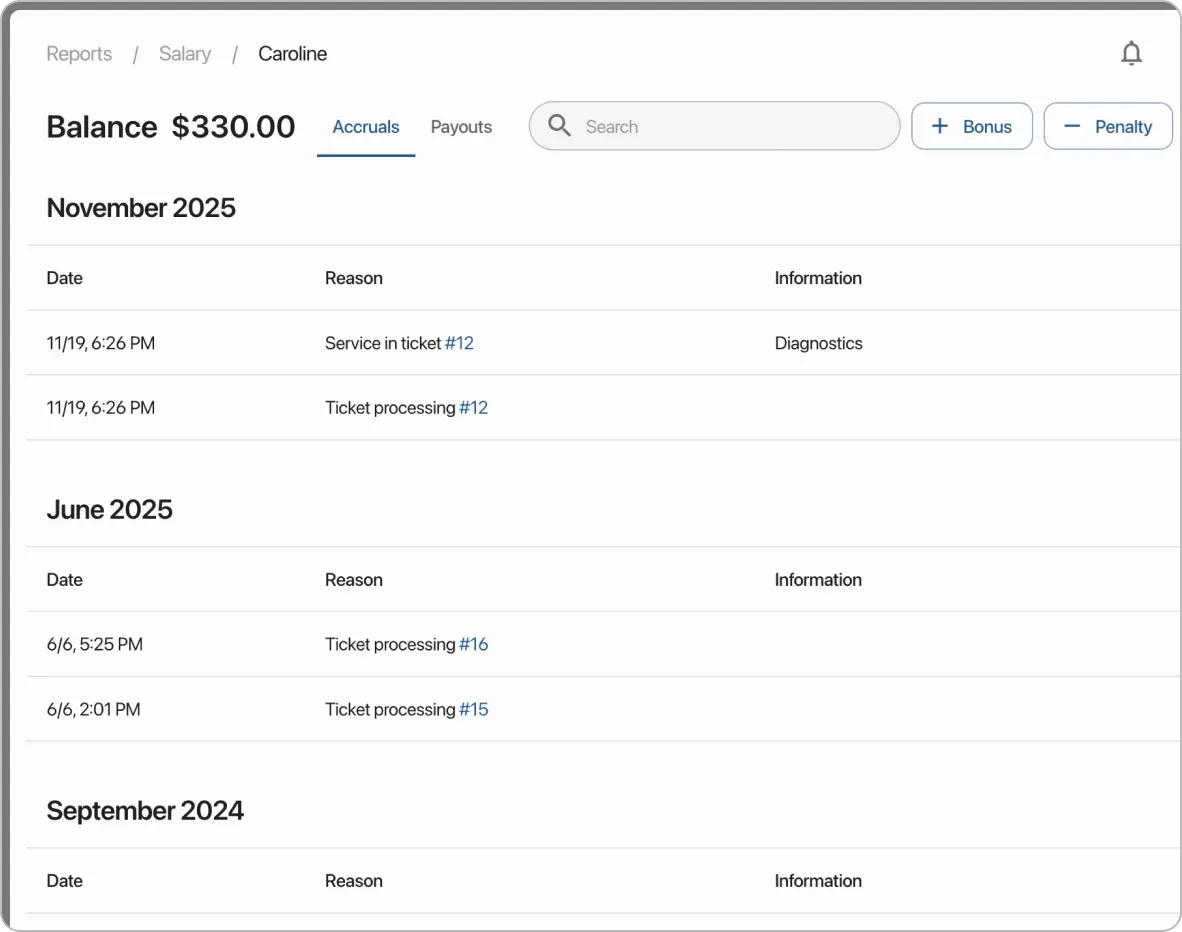Open ticket #16 in June 2025
The height and width of the screenshot is (932, 1182).
(474, 644)
